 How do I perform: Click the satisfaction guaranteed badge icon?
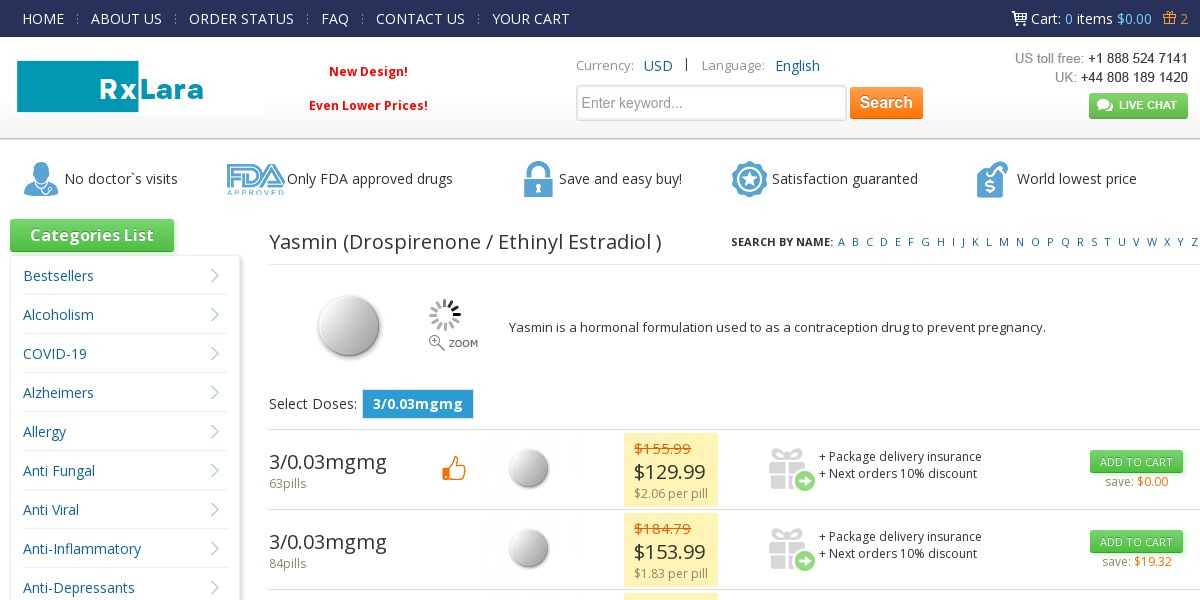coord(749,179)
